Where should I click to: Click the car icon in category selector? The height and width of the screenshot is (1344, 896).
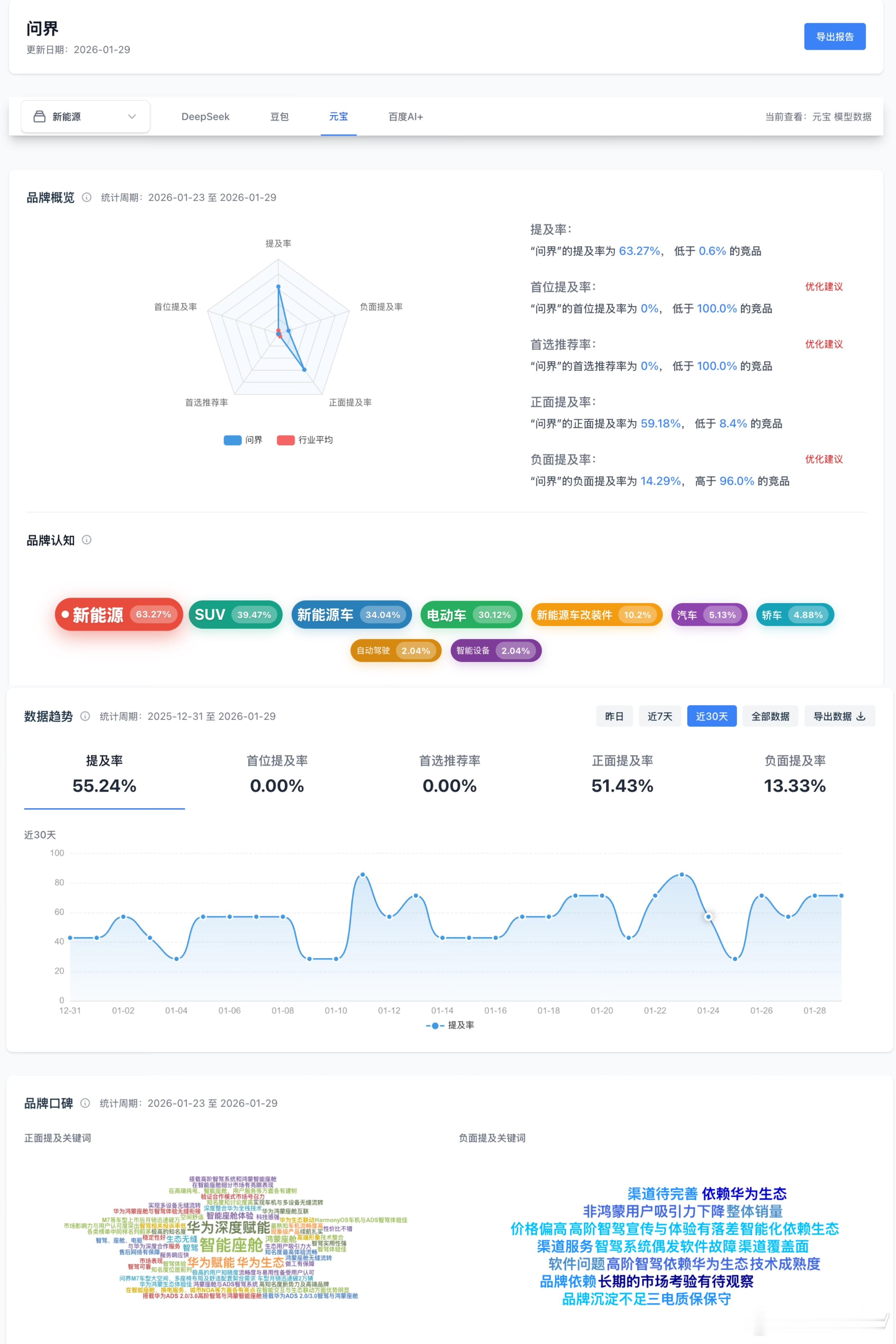[39, 116]
